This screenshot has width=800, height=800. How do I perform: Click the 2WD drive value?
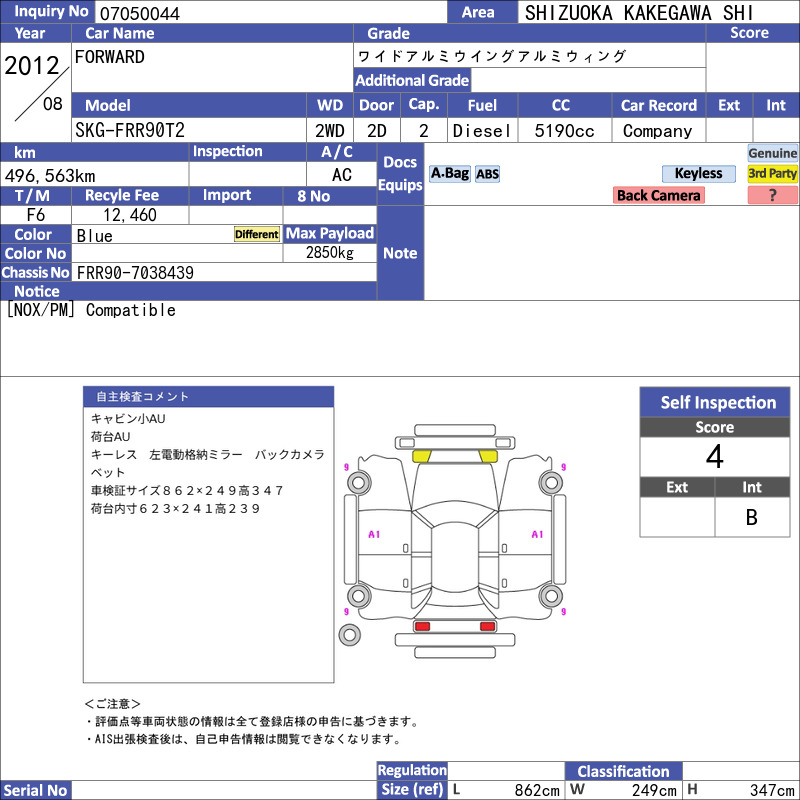330,131
